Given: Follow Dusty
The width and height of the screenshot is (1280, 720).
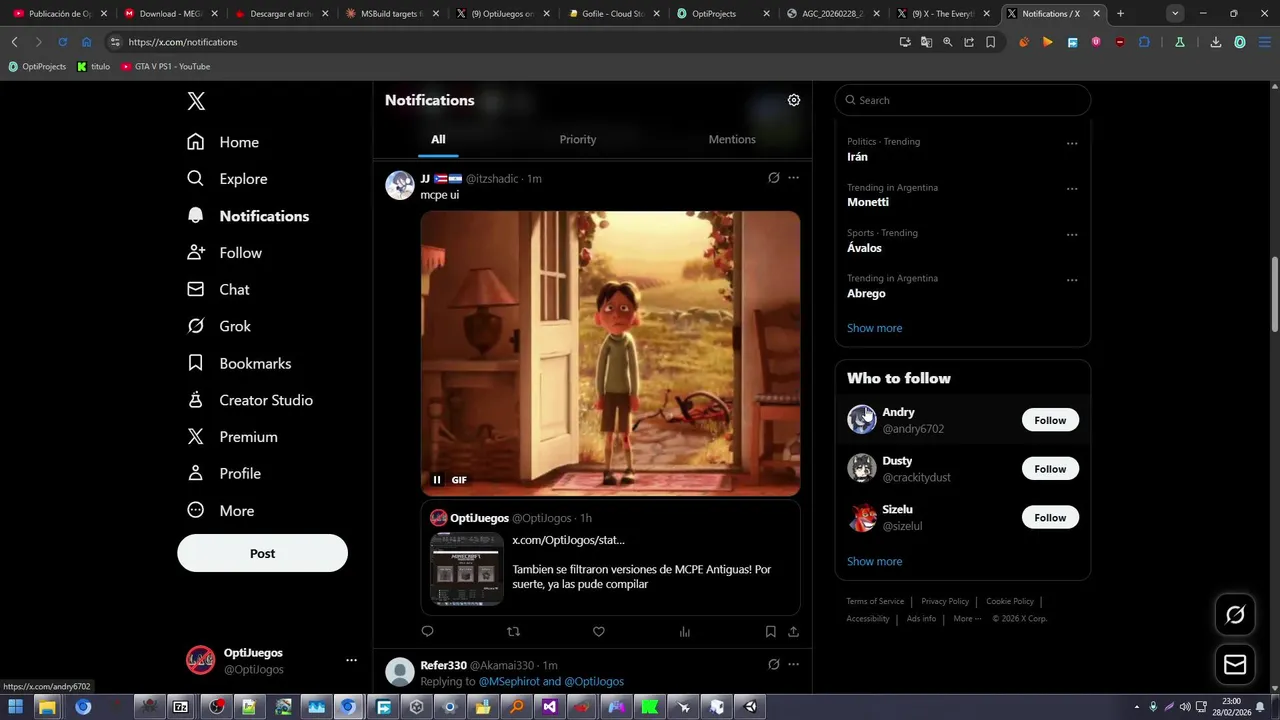Looking at the screenshot, I should (1050, 469).
